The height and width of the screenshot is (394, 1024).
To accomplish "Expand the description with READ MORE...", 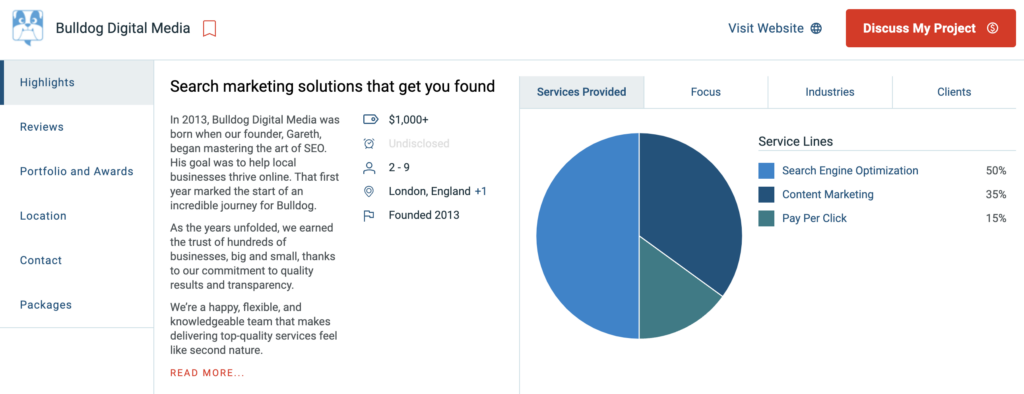I will [207, 373].
